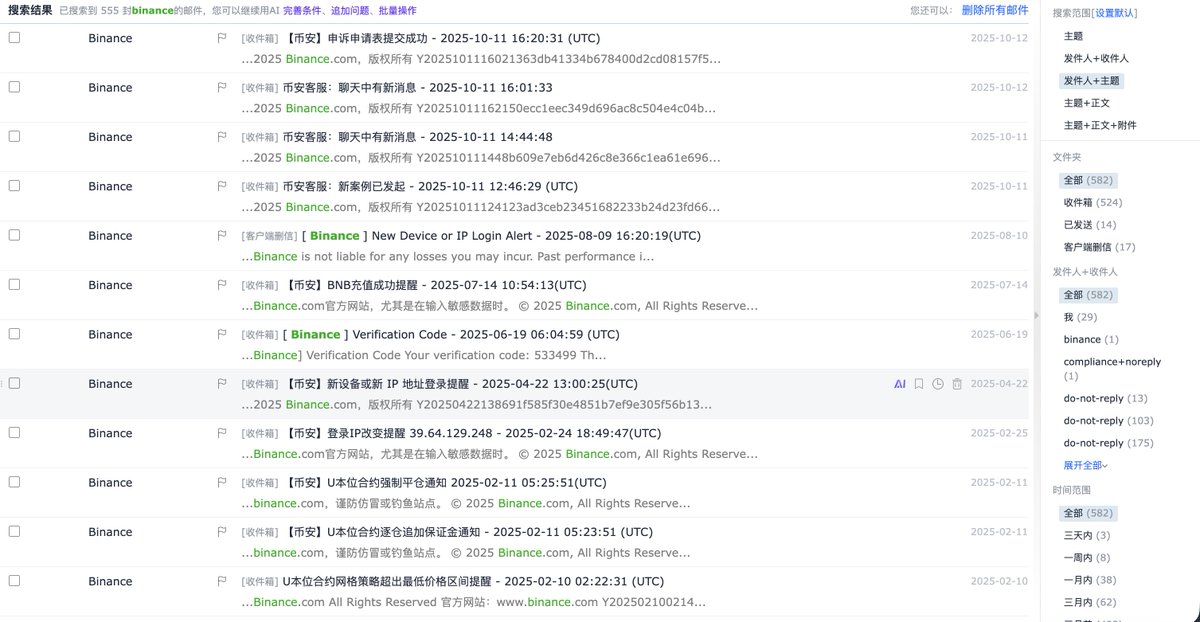Select checkbox for 聊天中有新消息 16:01:33 email
This screenshot has height=622, width=1200.
pyautogui.click(x=14, y=86)
